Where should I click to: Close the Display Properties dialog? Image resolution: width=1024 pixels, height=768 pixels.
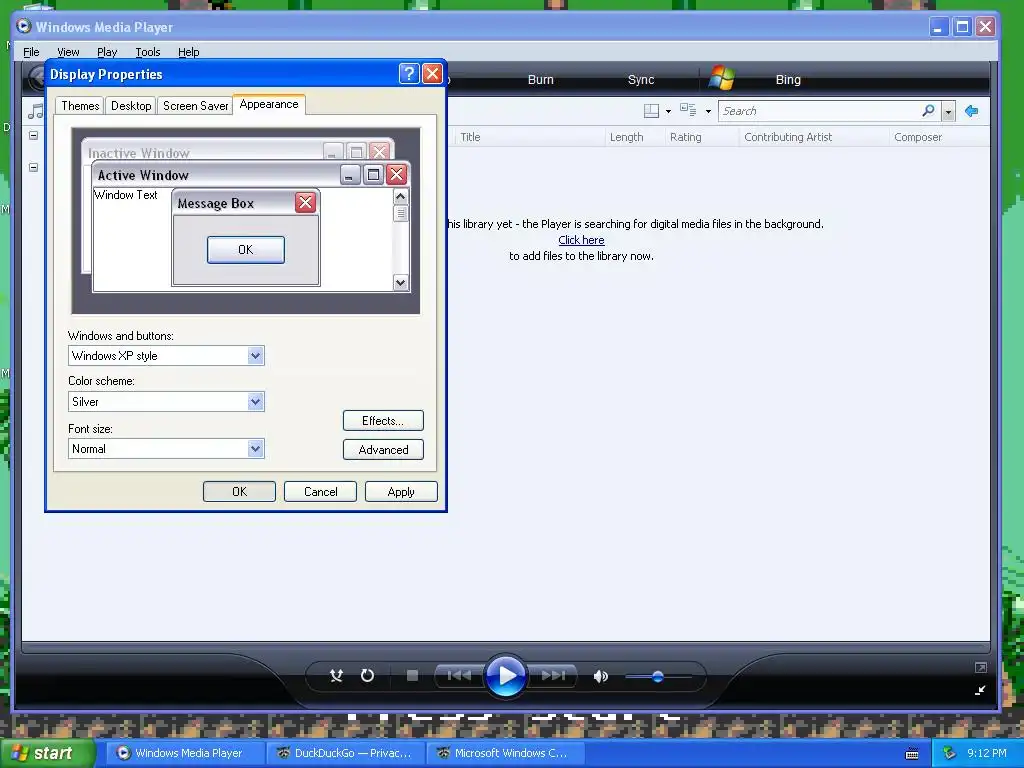tap(432, 74)
